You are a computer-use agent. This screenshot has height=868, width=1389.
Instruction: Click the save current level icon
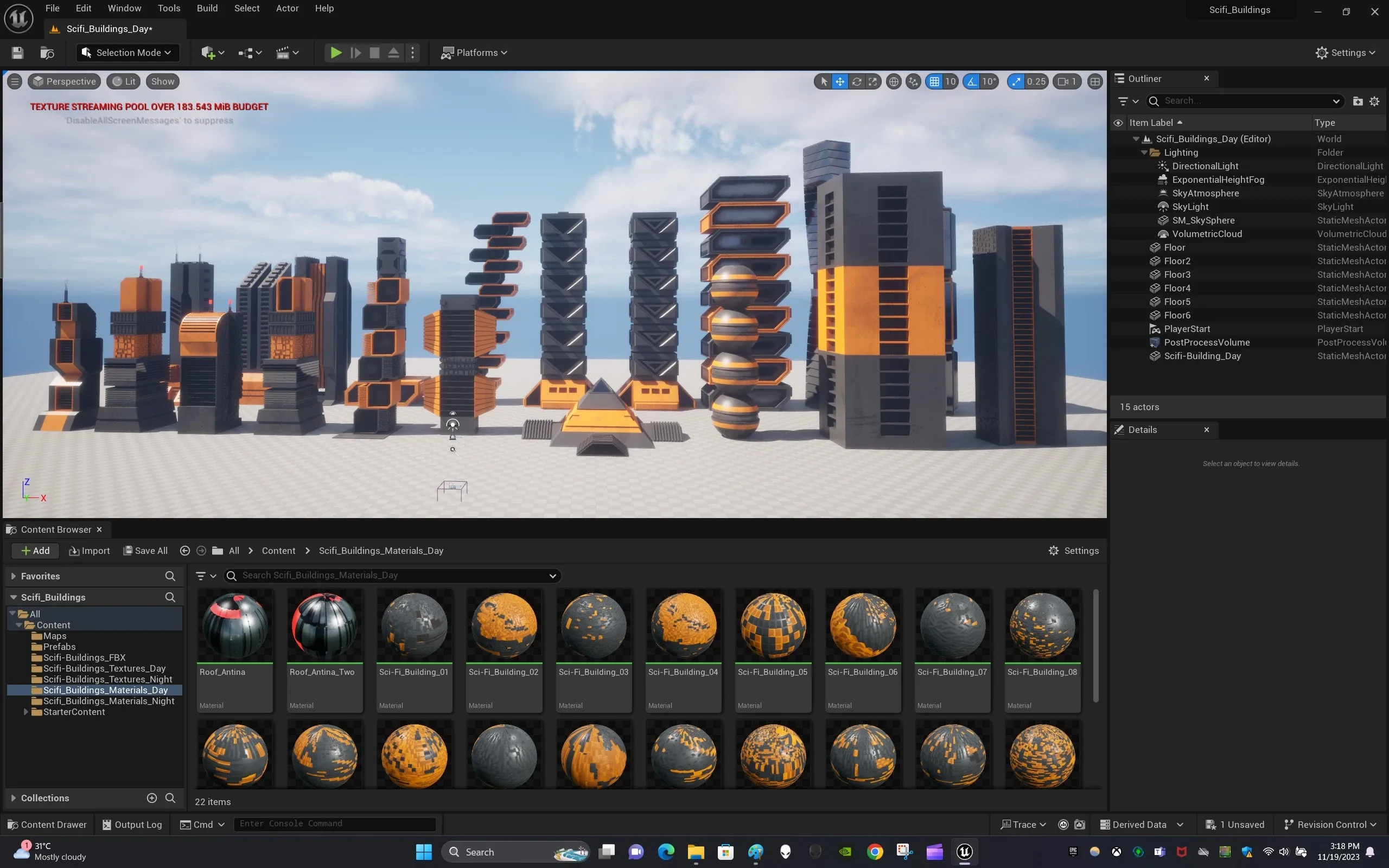(17, 53)
